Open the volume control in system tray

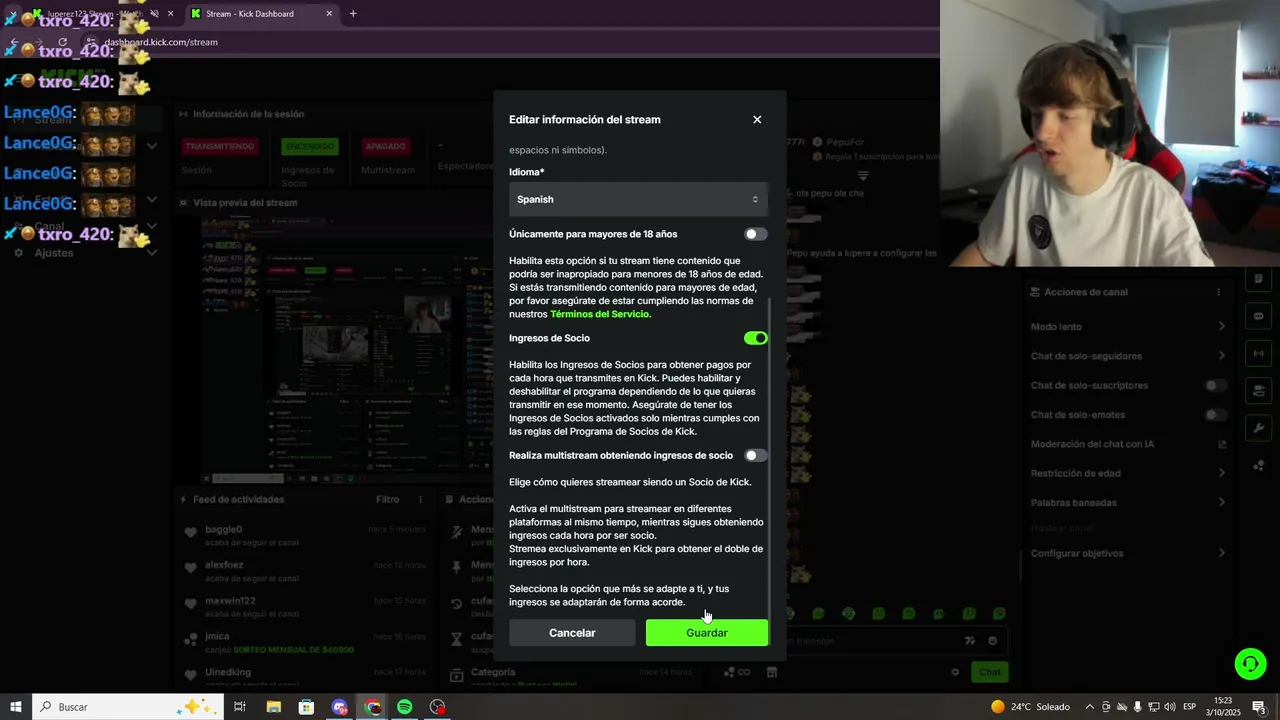[x=1171, y=707]
